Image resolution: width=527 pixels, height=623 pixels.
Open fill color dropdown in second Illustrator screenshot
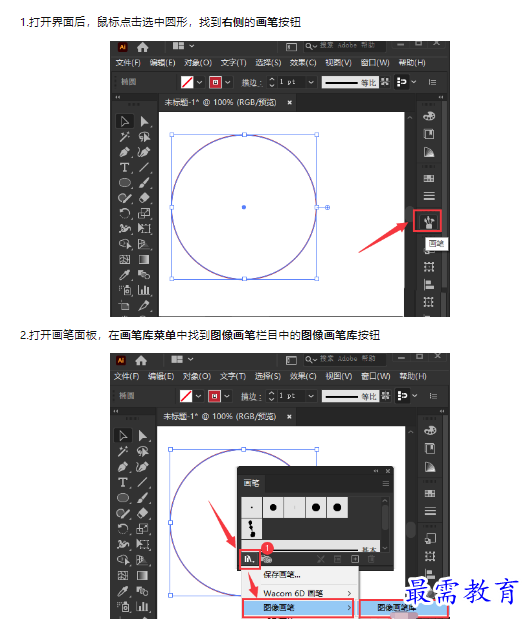(198, 396)
